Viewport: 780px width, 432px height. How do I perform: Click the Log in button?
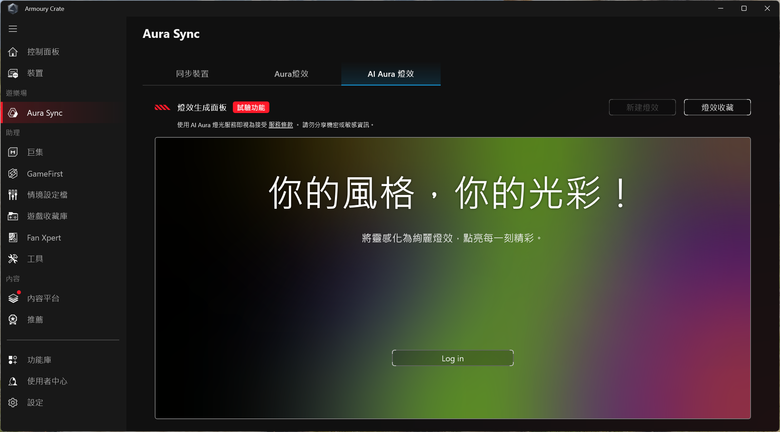click(x=453, y=358)
